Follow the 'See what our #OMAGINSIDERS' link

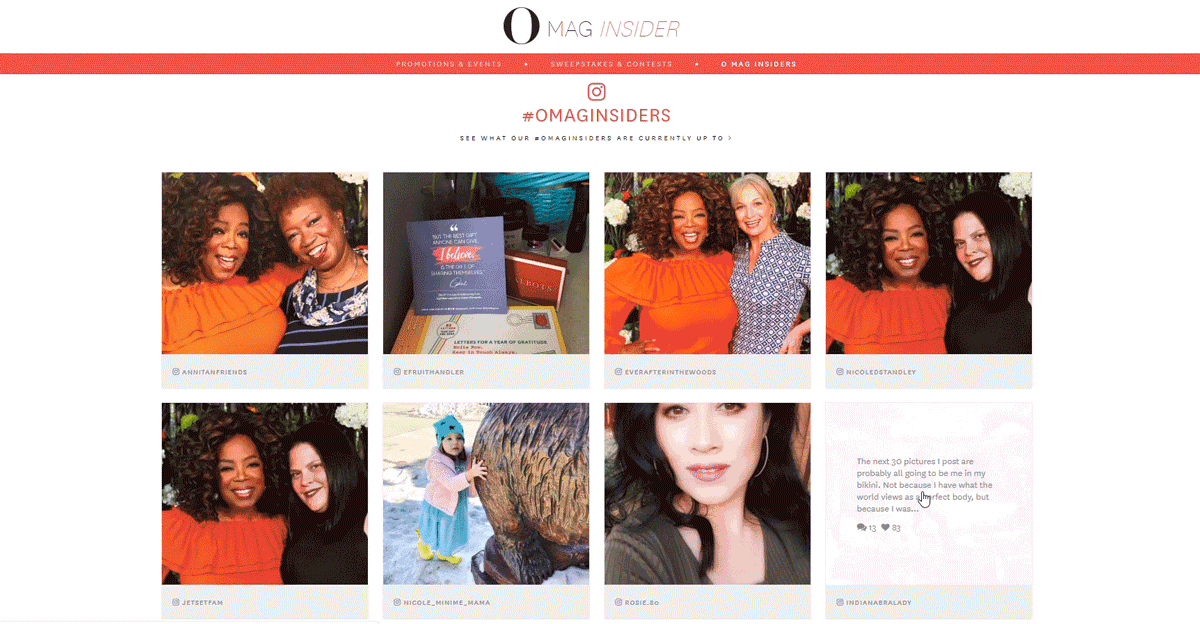point(595,138)
